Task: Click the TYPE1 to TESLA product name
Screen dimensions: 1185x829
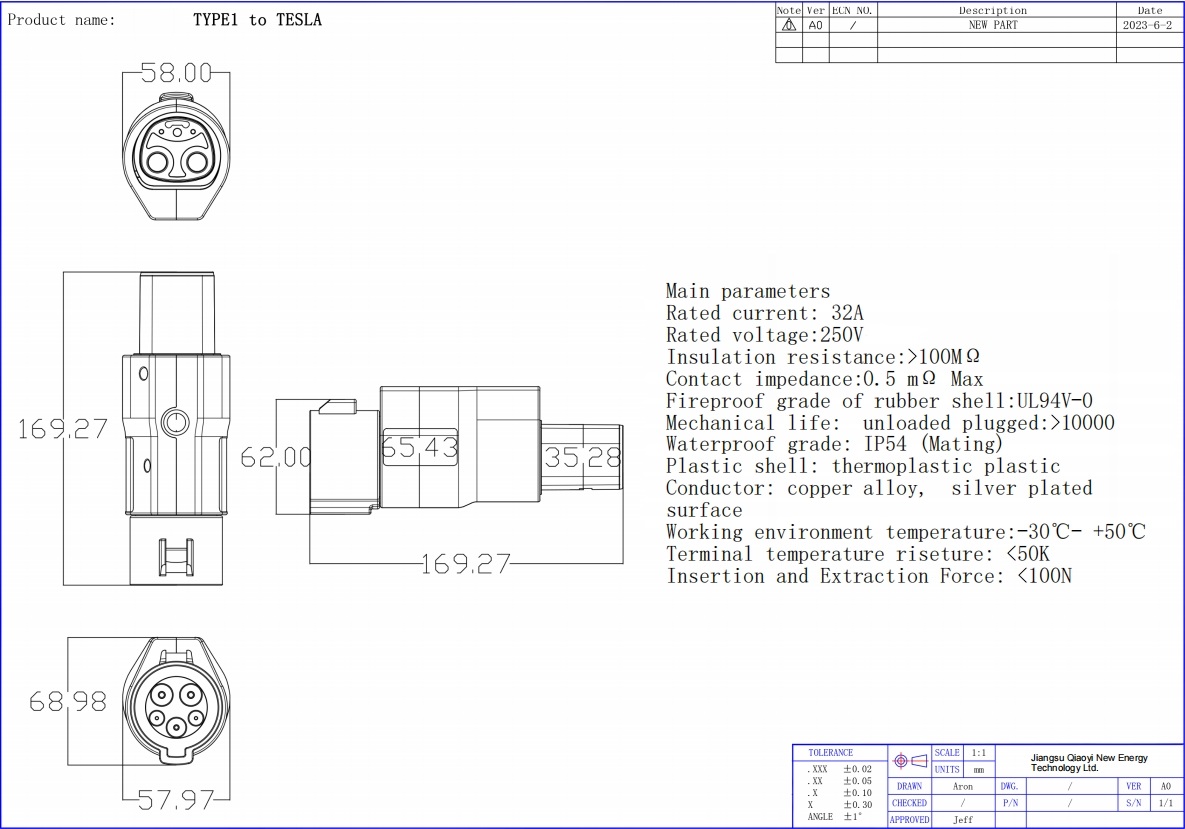Action: (257, 20)
